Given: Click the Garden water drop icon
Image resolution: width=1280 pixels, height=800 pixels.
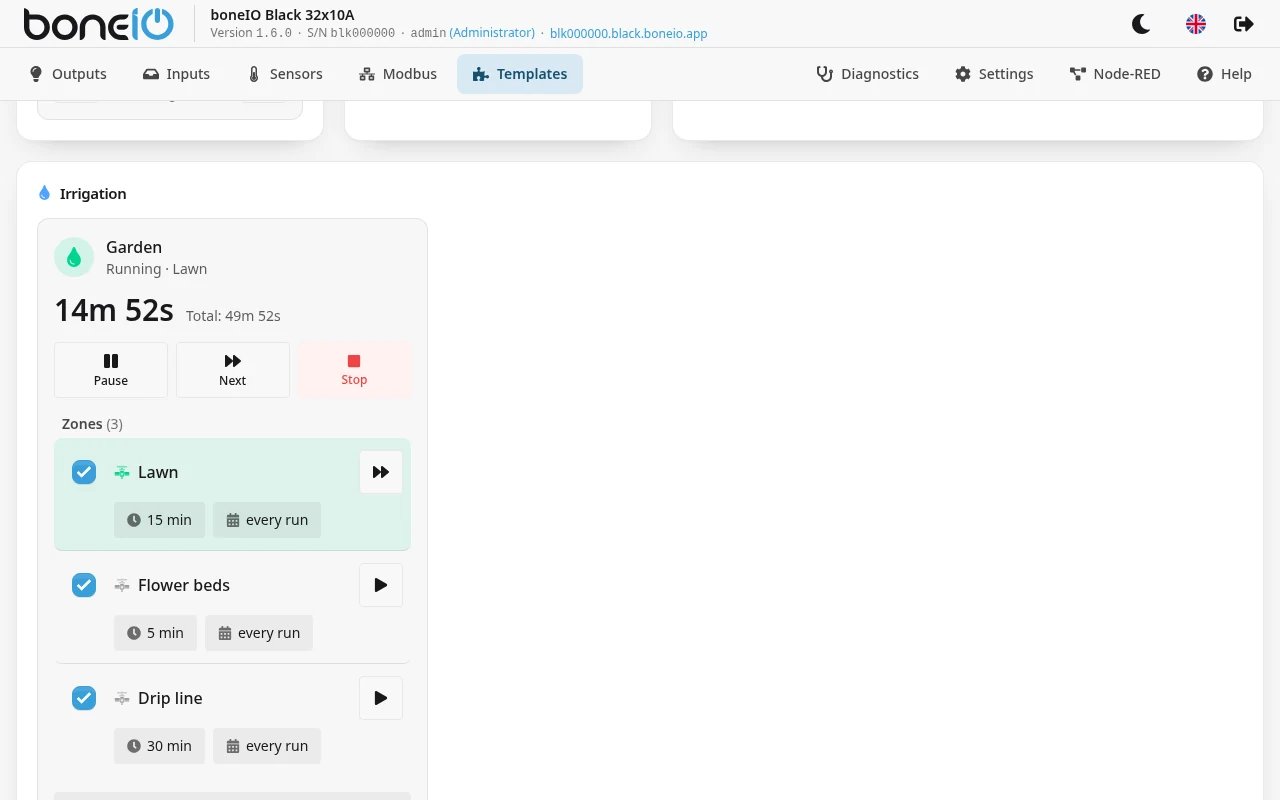Looking at the screenshot, I should pos(74,257).
